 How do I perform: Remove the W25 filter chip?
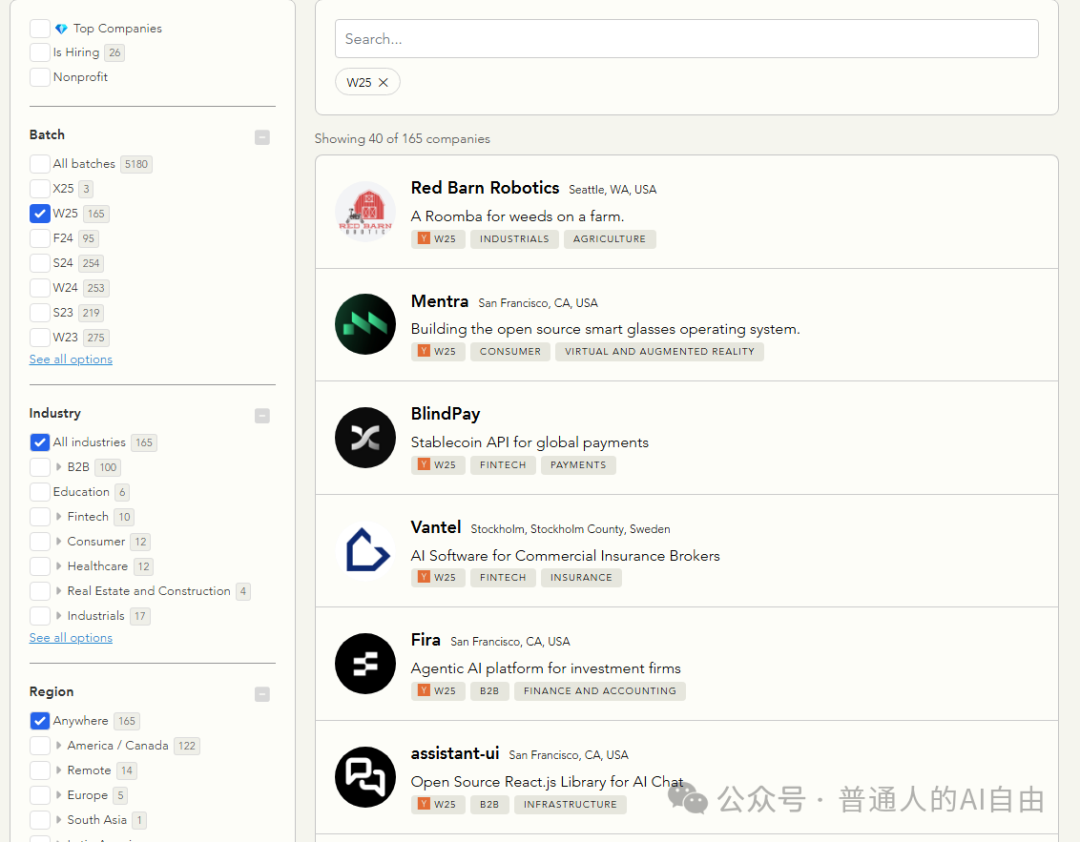click(384, 83)
